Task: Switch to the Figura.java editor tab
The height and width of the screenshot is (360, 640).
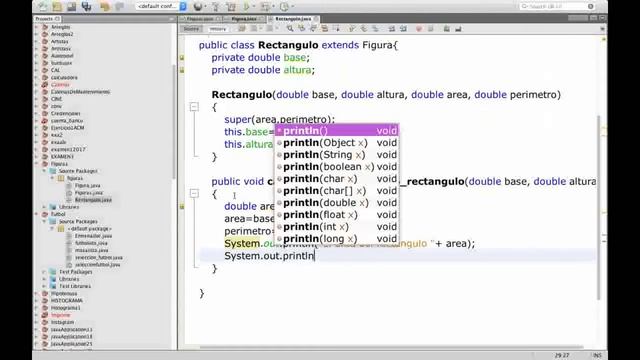Action: pyautogui.click(x=244, y=19)
